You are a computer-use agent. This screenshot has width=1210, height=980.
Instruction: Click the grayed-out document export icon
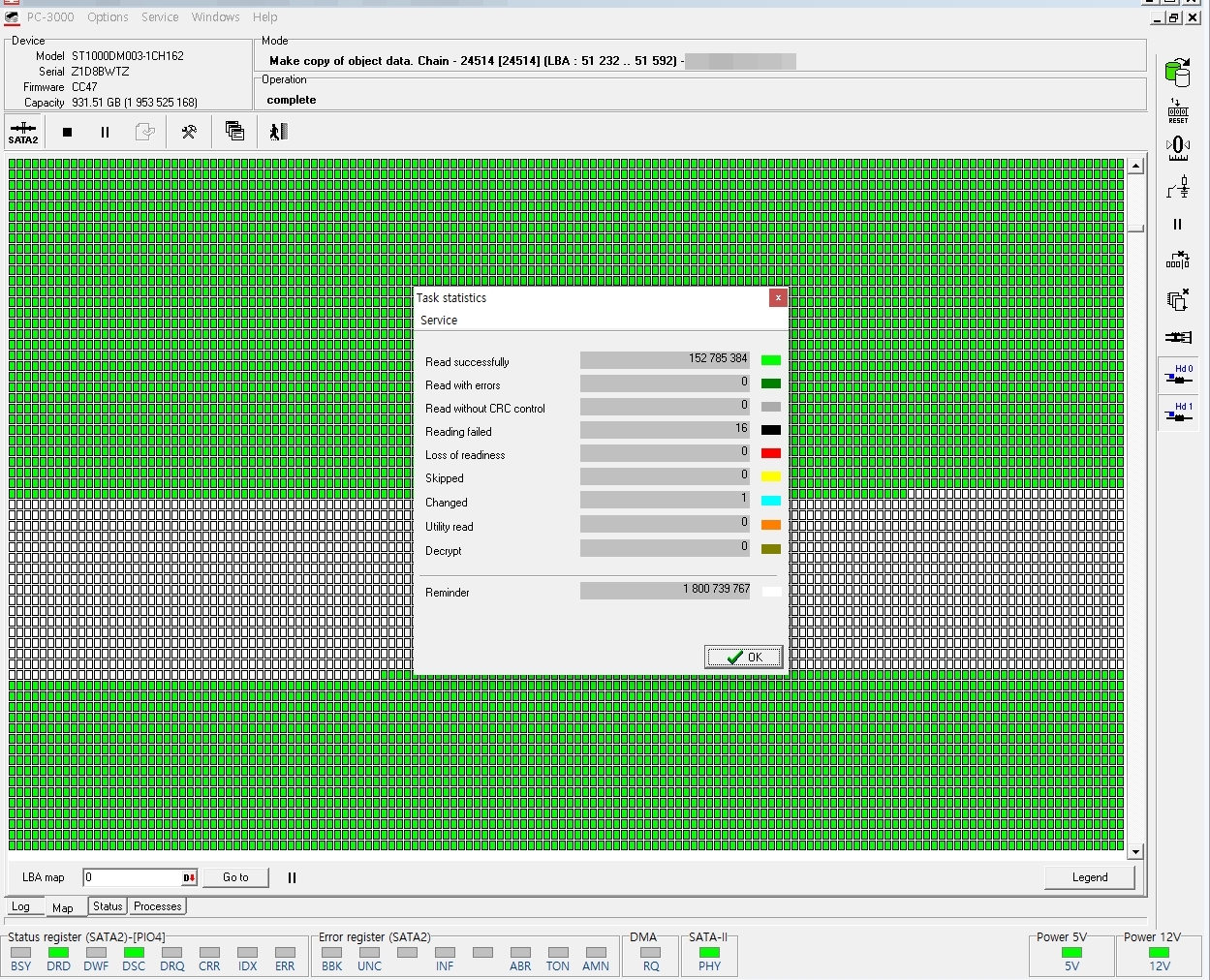click(144, 132)
